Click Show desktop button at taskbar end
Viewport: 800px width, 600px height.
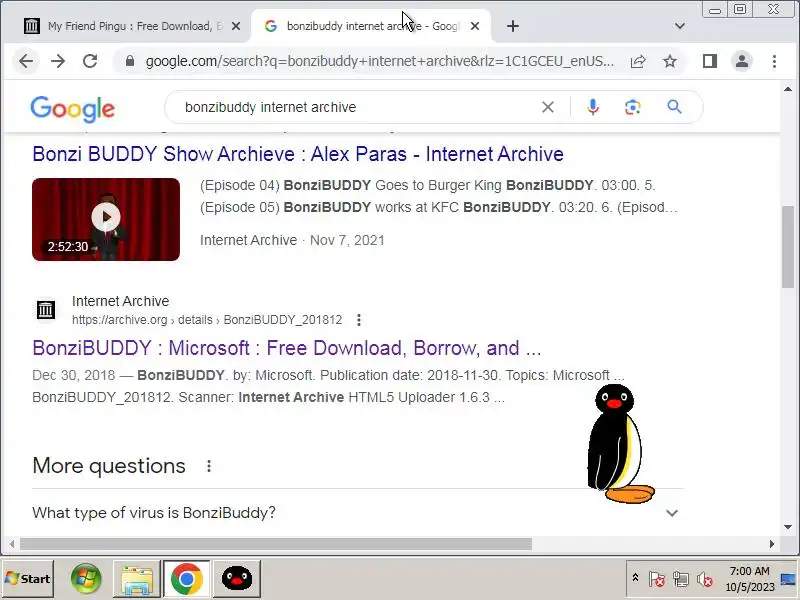[x=789, y=579]
